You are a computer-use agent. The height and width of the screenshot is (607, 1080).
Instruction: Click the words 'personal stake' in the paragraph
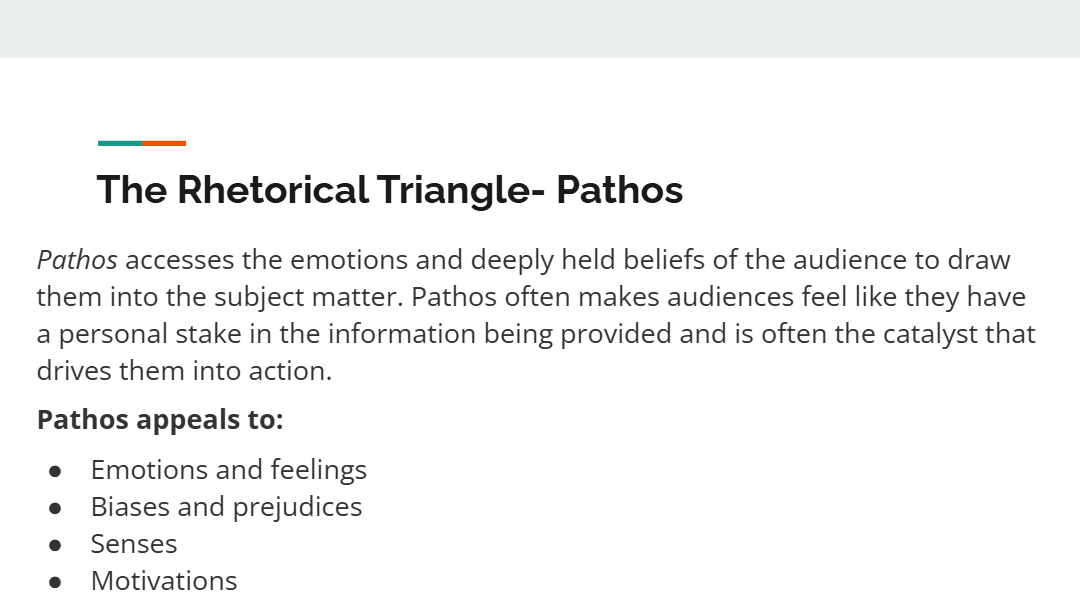150,335
